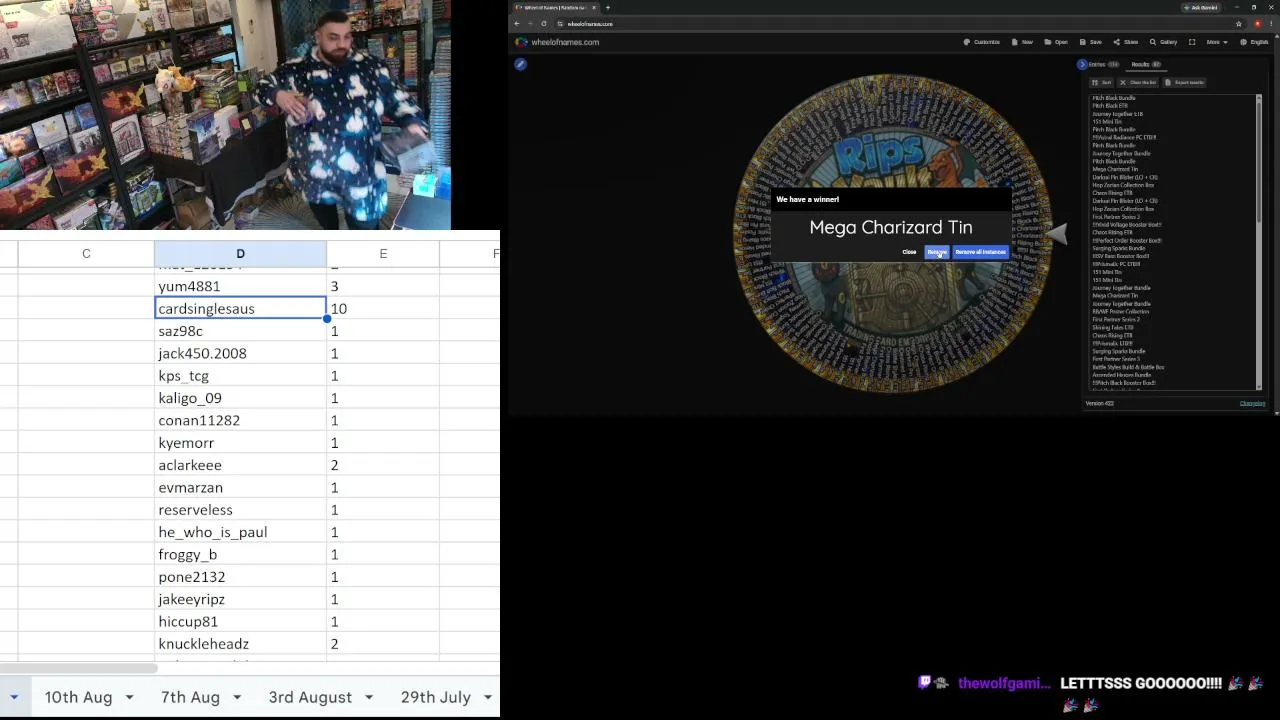
Task: Reload the browser page
Action: click(x=544, y=24)
